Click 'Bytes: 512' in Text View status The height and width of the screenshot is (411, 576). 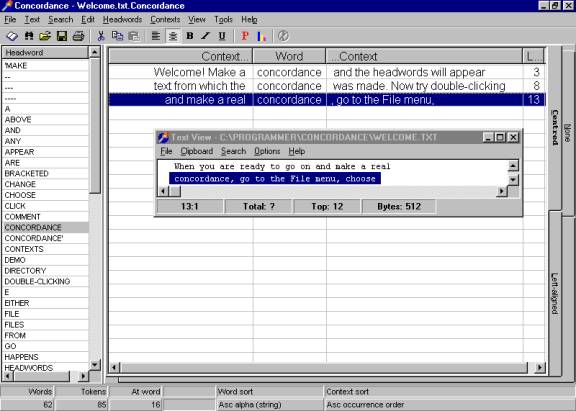tap(399, 206)
